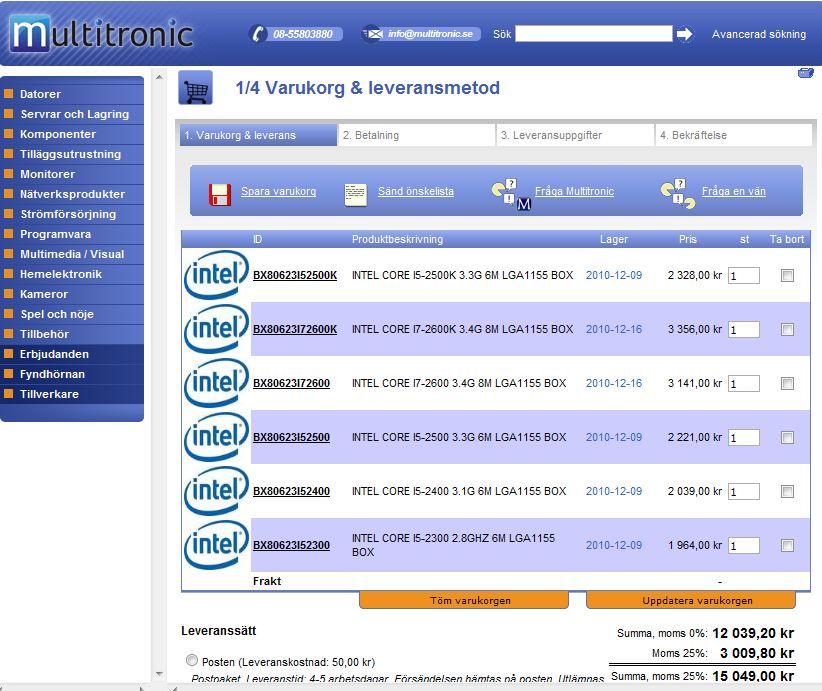Click the email envelope icon info@multitronic.se
This screenshot has width=822, height=691.
coord(373,34)
